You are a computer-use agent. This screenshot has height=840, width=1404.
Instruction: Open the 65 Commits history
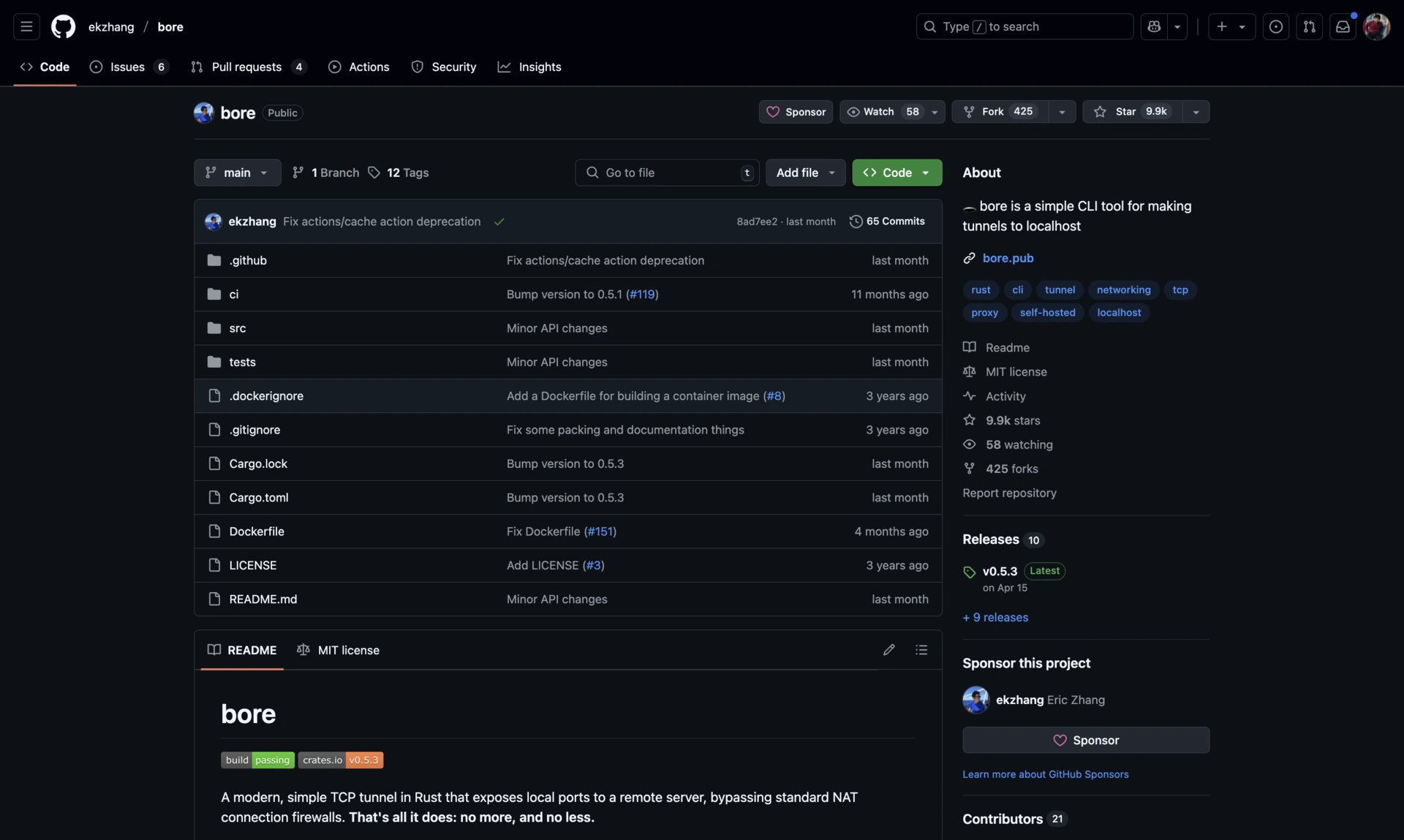pyautogui.click(x=887, y=222)
